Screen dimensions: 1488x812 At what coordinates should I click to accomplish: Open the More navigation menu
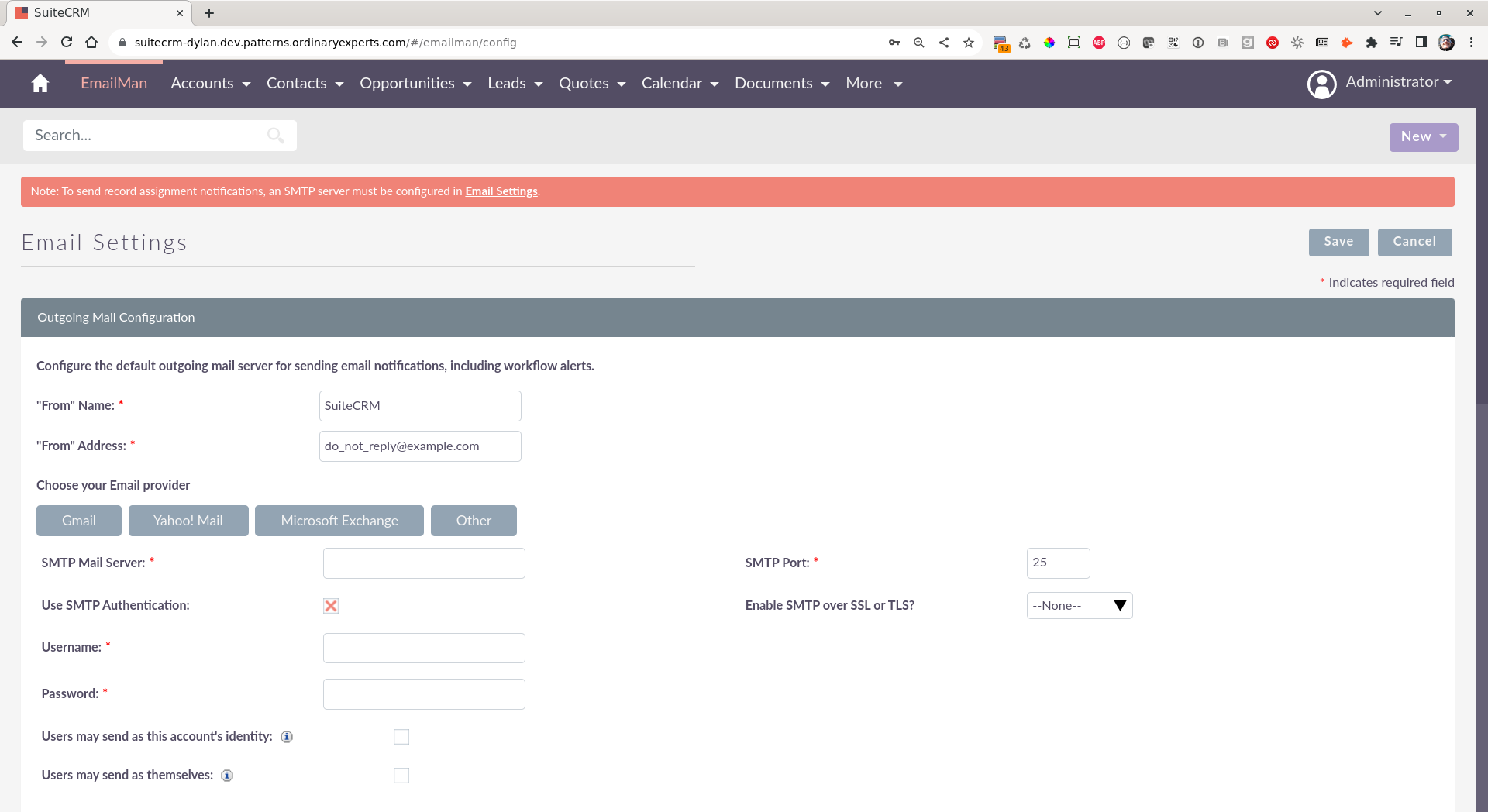(x=874, y=84)
